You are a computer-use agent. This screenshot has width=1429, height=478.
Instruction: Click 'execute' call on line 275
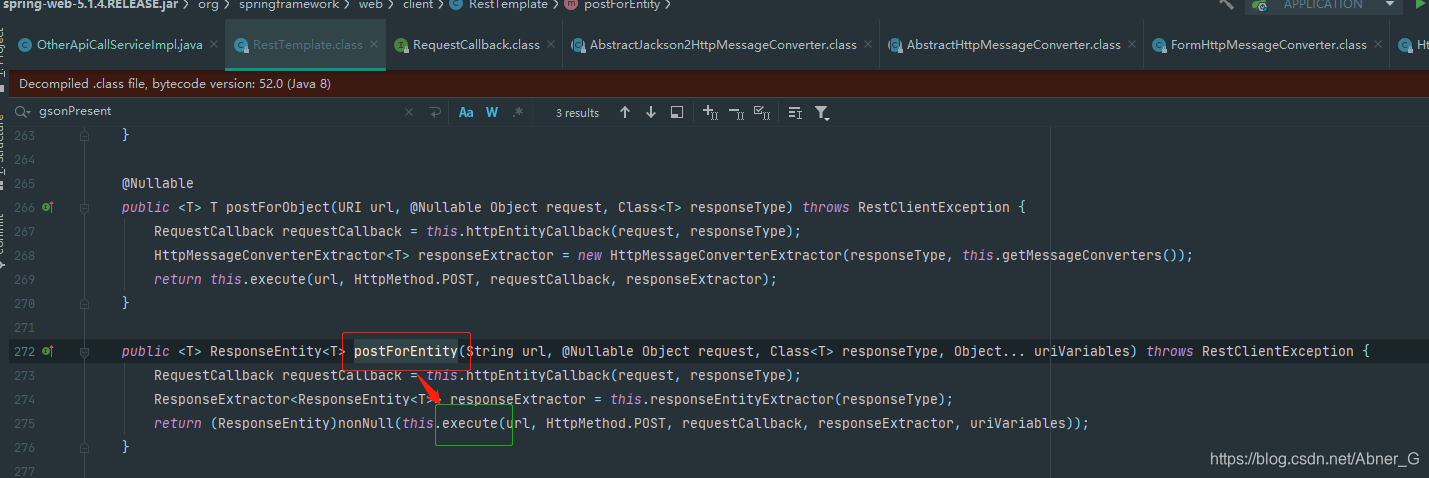(470, 424)
